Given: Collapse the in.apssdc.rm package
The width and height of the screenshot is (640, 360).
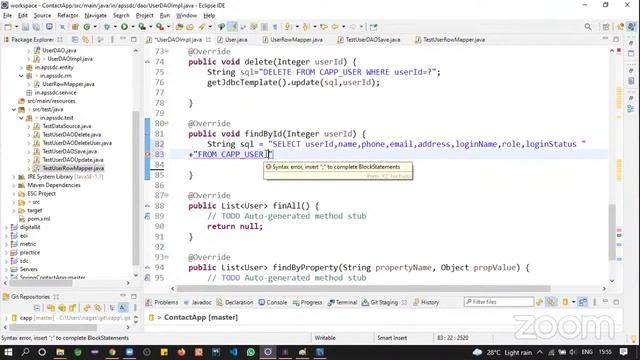Looking at the screenshot, I should [21, 76].
